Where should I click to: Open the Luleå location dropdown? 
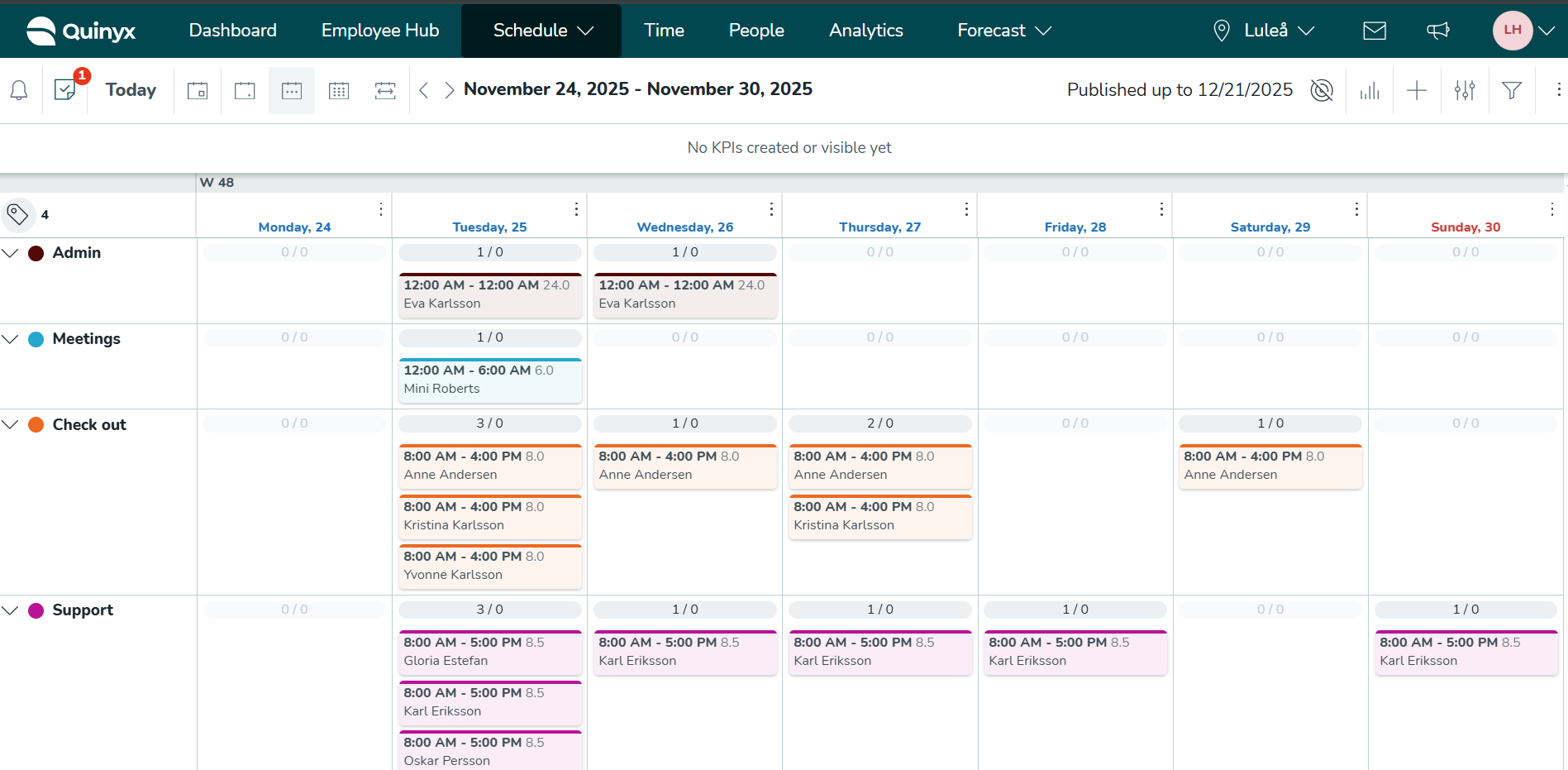pos(1264,31)
